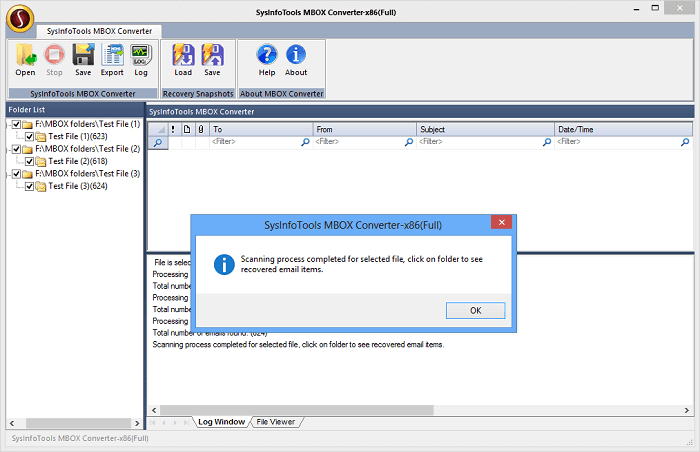Viewport: 700px width, 452px height.
Task: Click the document type column header
Action: [188, 130]
